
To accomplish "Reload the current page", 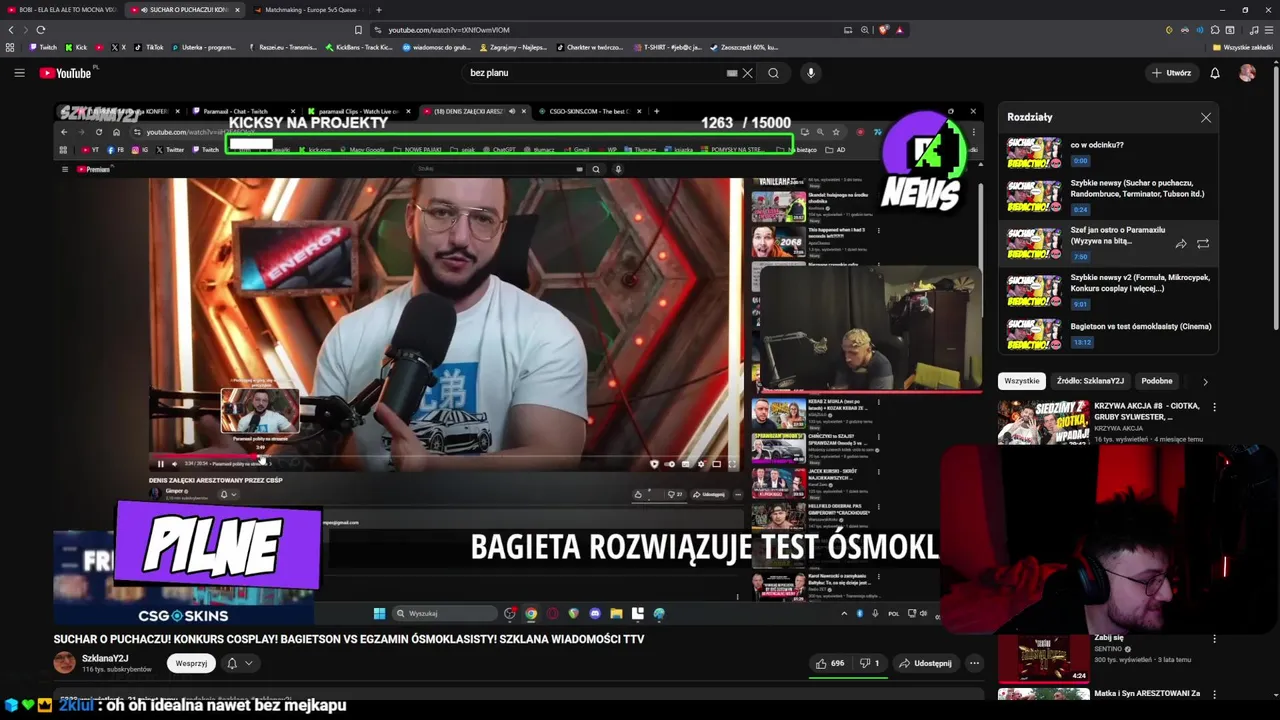I will pos(40,30).
